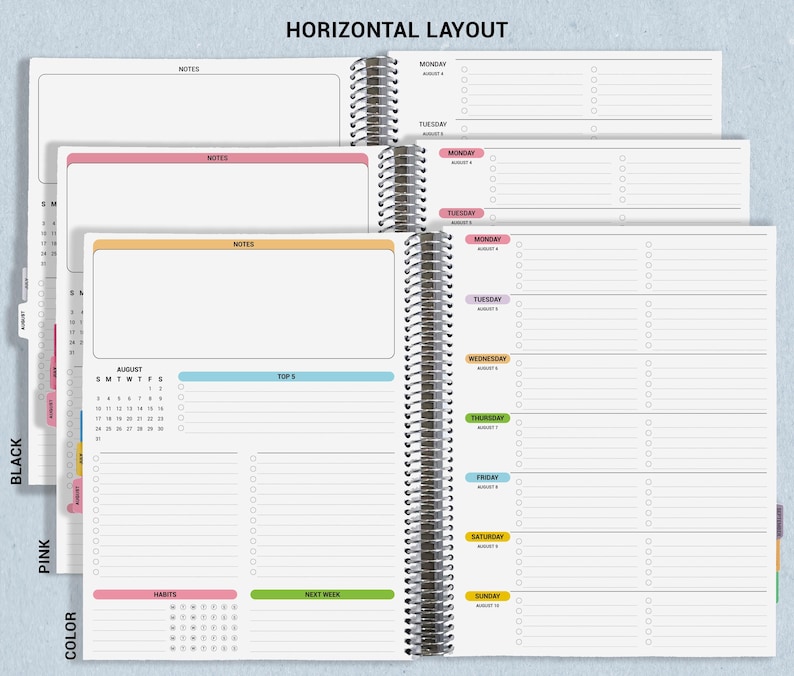
Task: Click the TUESDAY label on pink planner
Action: (461, 213)
